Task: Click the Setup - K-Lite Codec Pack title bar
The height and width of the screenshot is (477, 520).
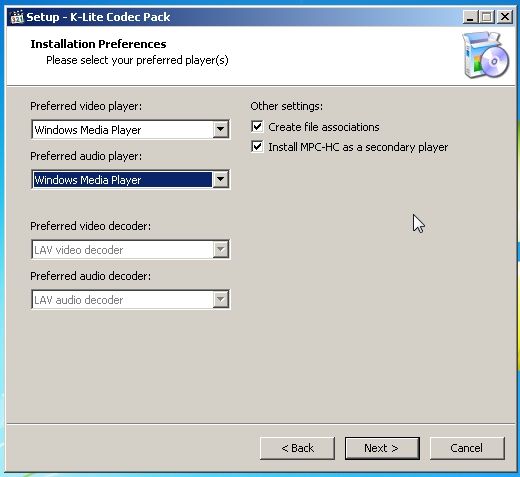Action: [233, 17]
